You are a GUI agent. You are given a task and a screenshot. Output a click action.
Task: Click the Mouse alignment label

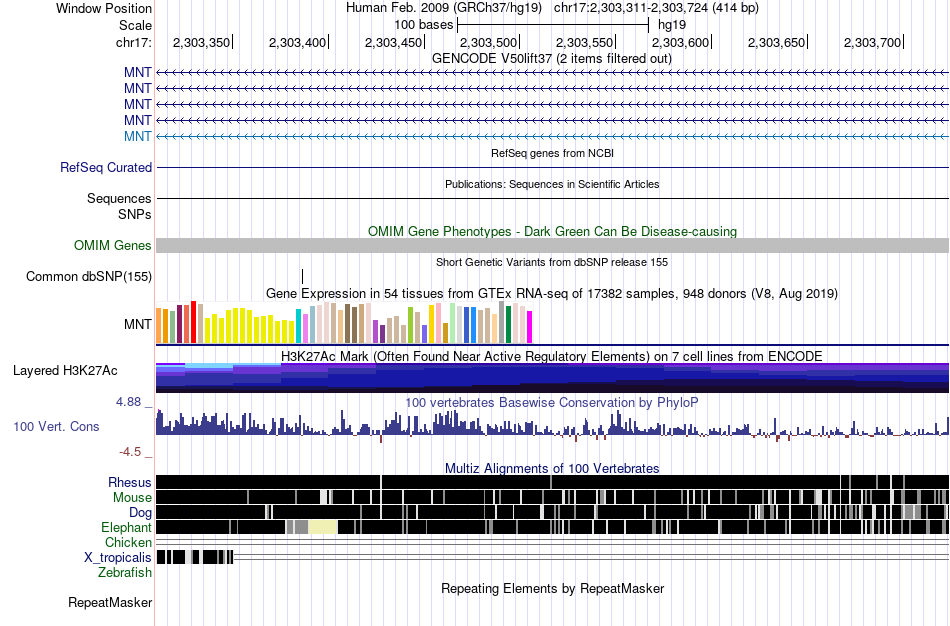132,498
